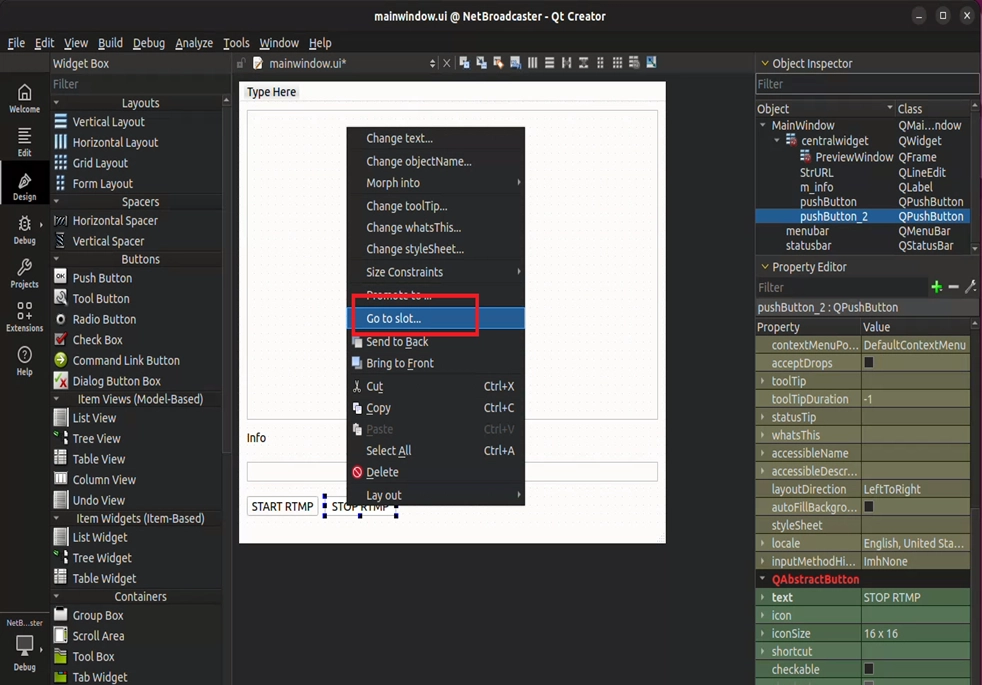Choose Delete in the context menu
The image size is (982, 685).
pyautogui.click(x=435, y=472)
